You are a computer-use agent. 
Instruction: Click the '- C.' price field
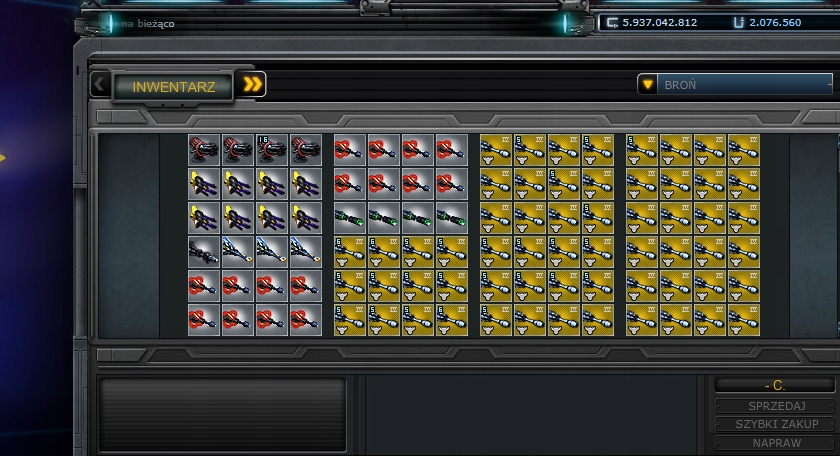coord(775,385)
